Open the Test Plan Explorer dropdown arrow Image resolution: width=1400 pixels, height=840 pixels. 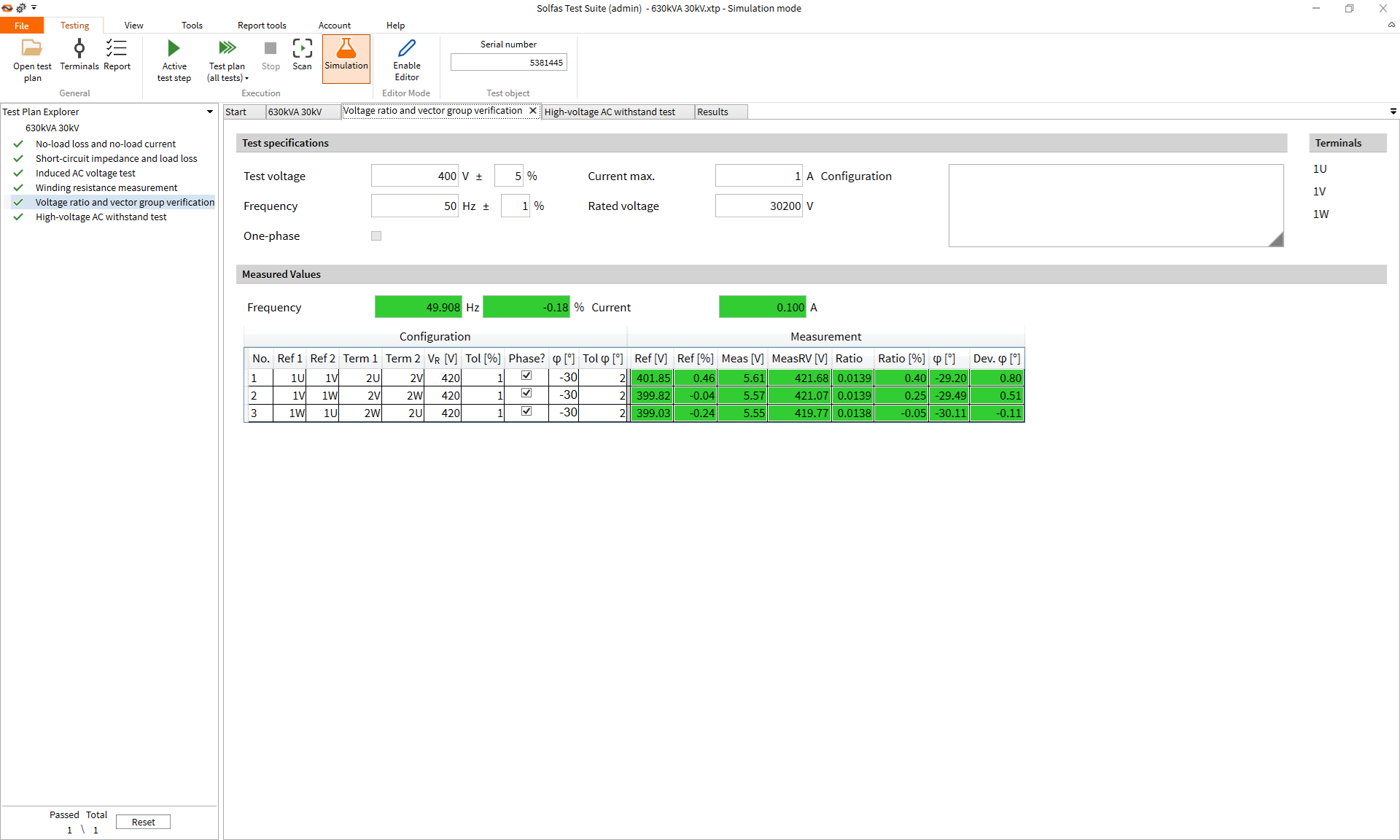(210, 112)
